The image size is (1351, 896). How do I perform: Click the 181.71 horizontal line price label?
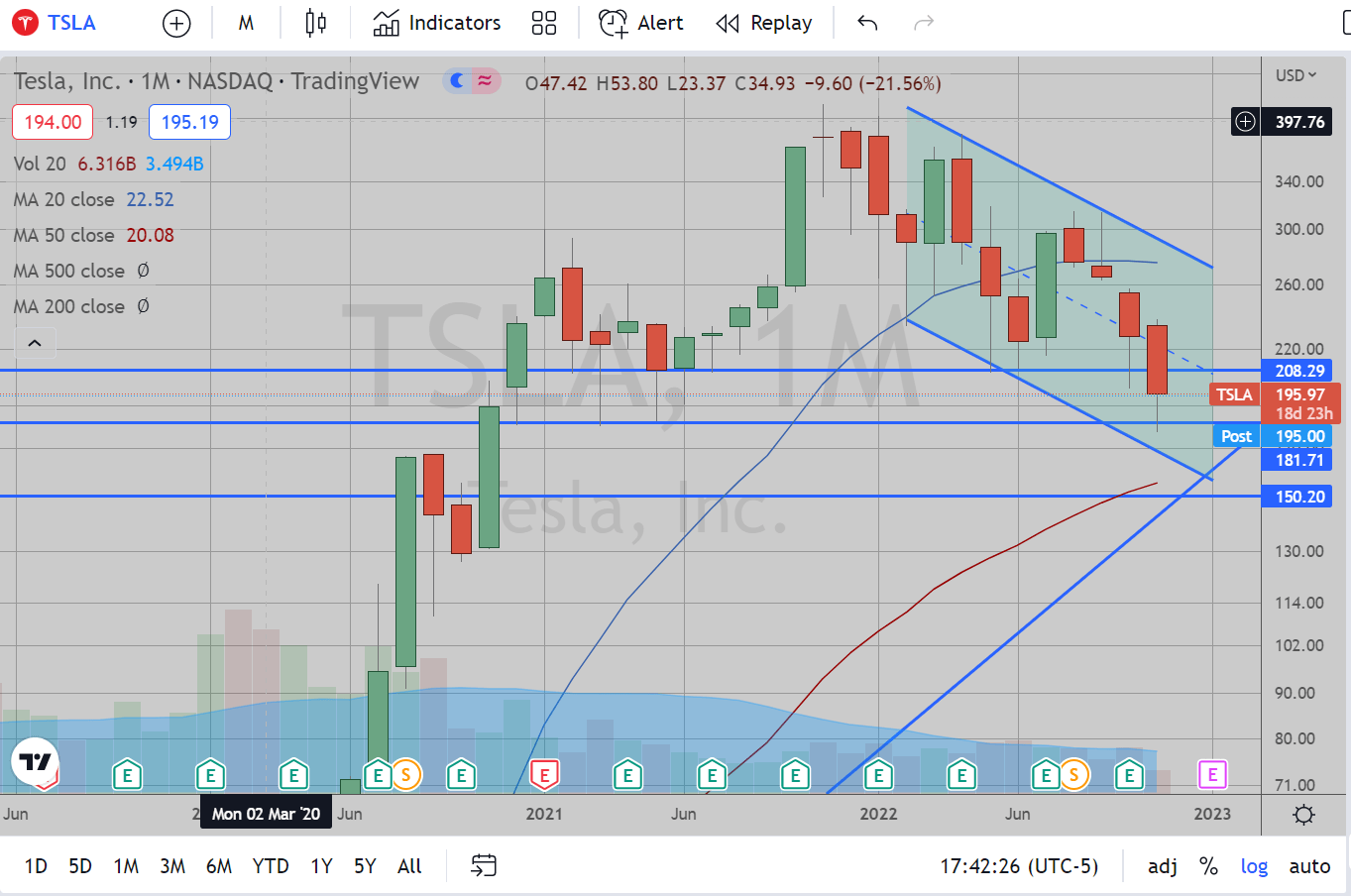tap(1296, 460)
